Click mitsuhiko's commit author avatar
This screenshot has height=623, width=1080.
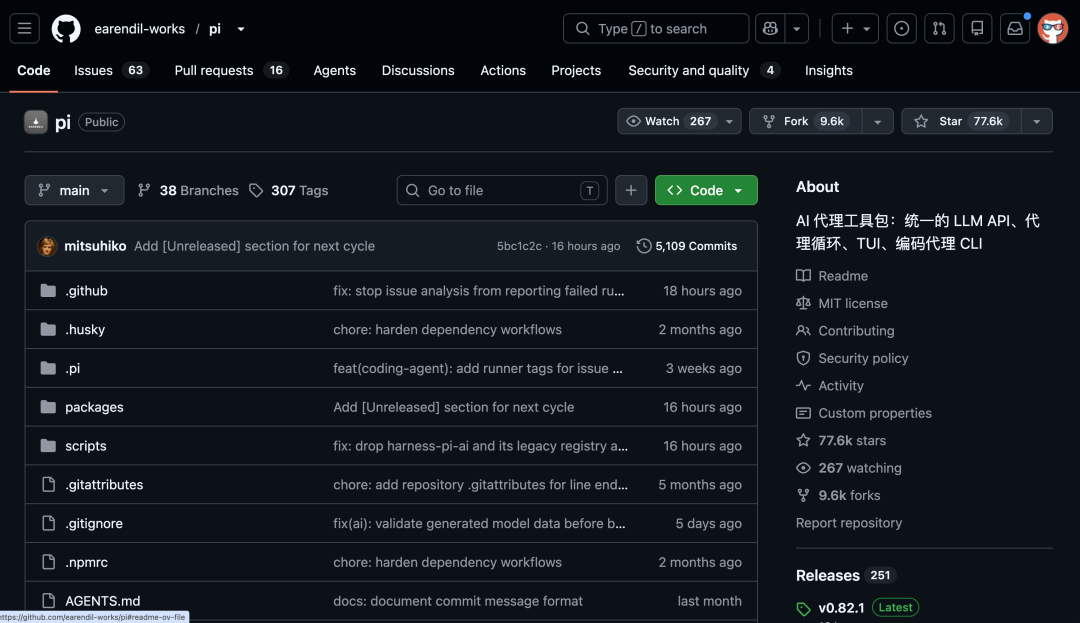(47, 246)
